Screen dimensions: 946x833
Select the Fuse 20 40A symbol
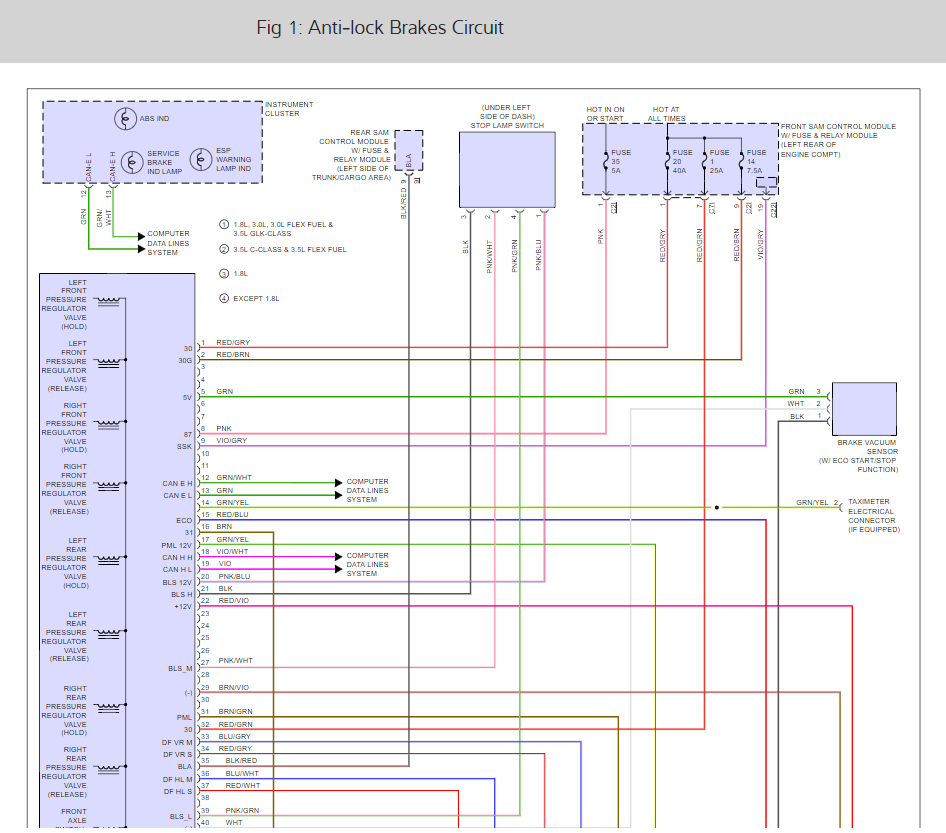667,161
